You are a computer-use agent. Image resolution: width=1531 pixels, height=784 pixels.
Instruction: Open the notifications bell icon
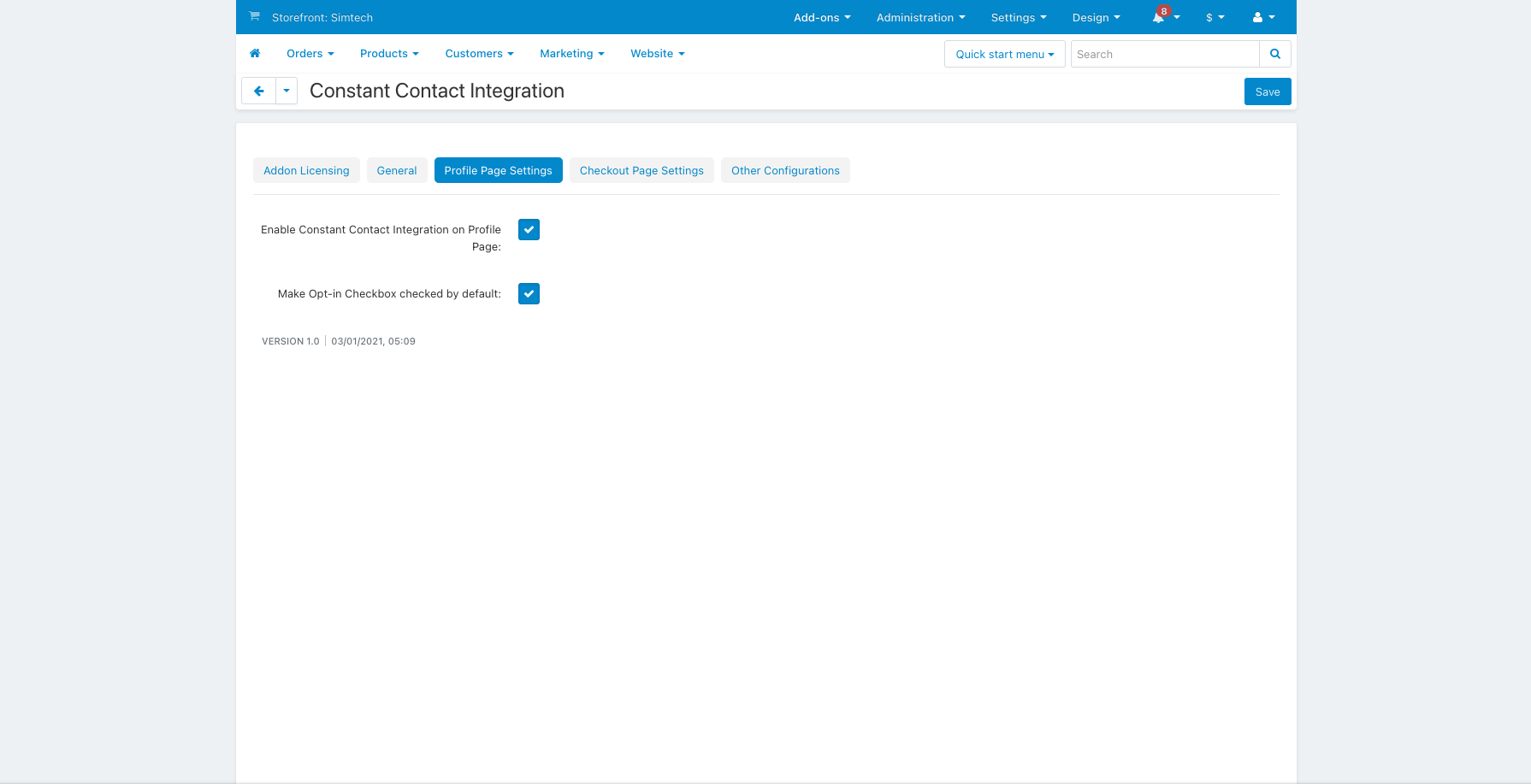[x=1159, y=17]
